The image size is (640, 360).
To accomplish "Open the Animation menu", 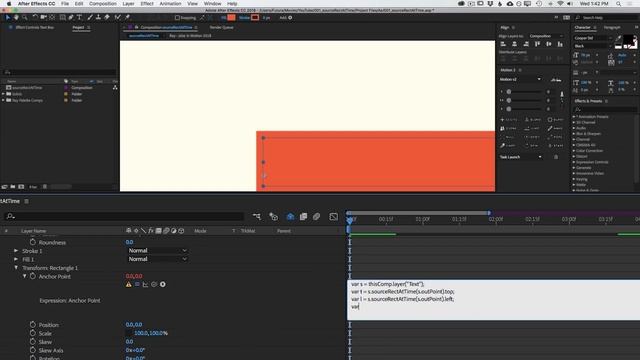I will pos(170,3).
